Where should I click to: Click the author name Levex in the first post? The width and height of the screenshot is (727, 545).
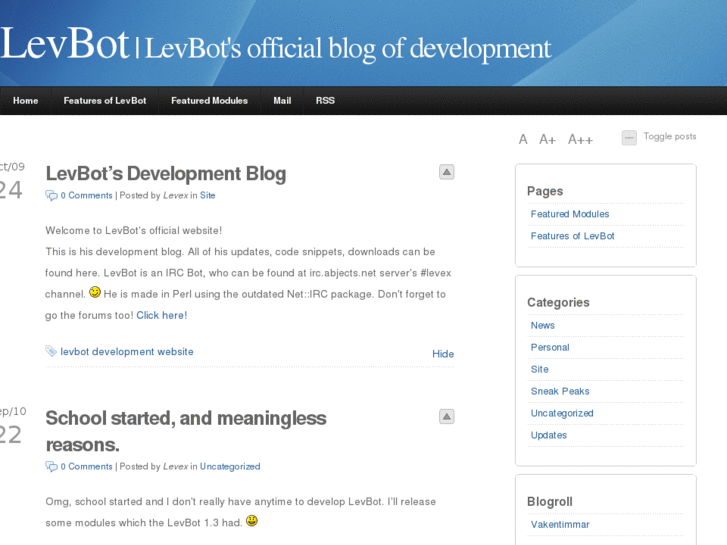(175, 195)
